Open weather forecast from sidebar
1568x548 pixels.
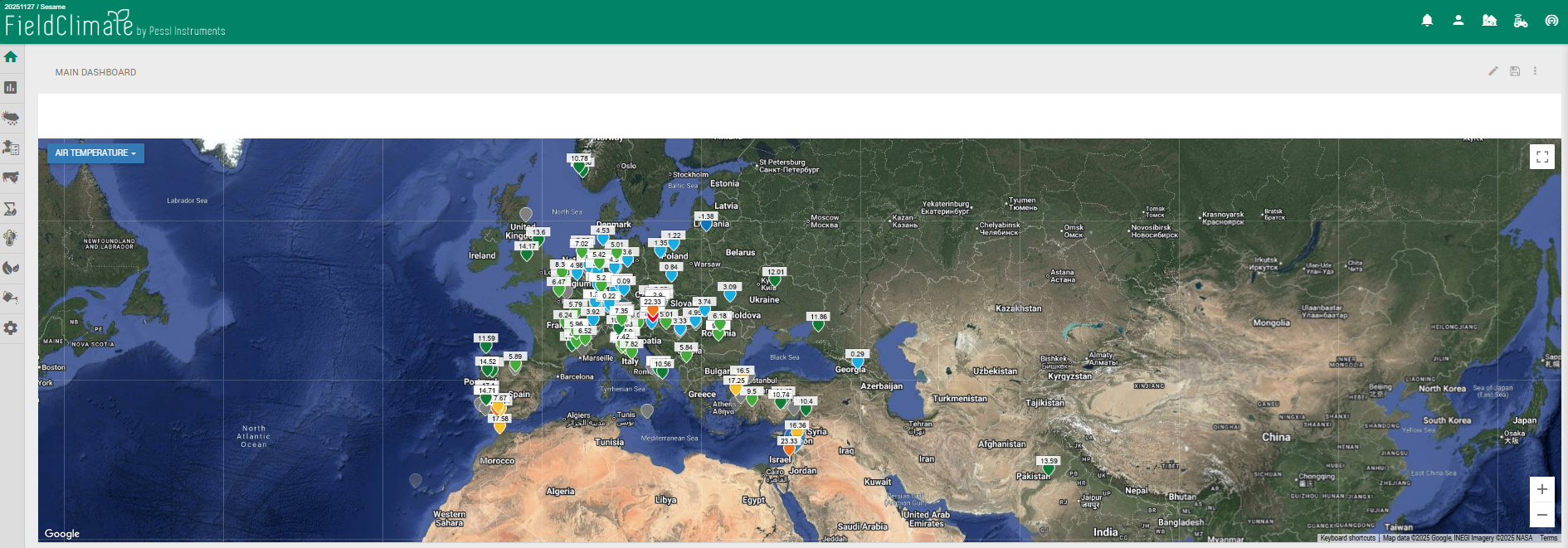(11, 118)
